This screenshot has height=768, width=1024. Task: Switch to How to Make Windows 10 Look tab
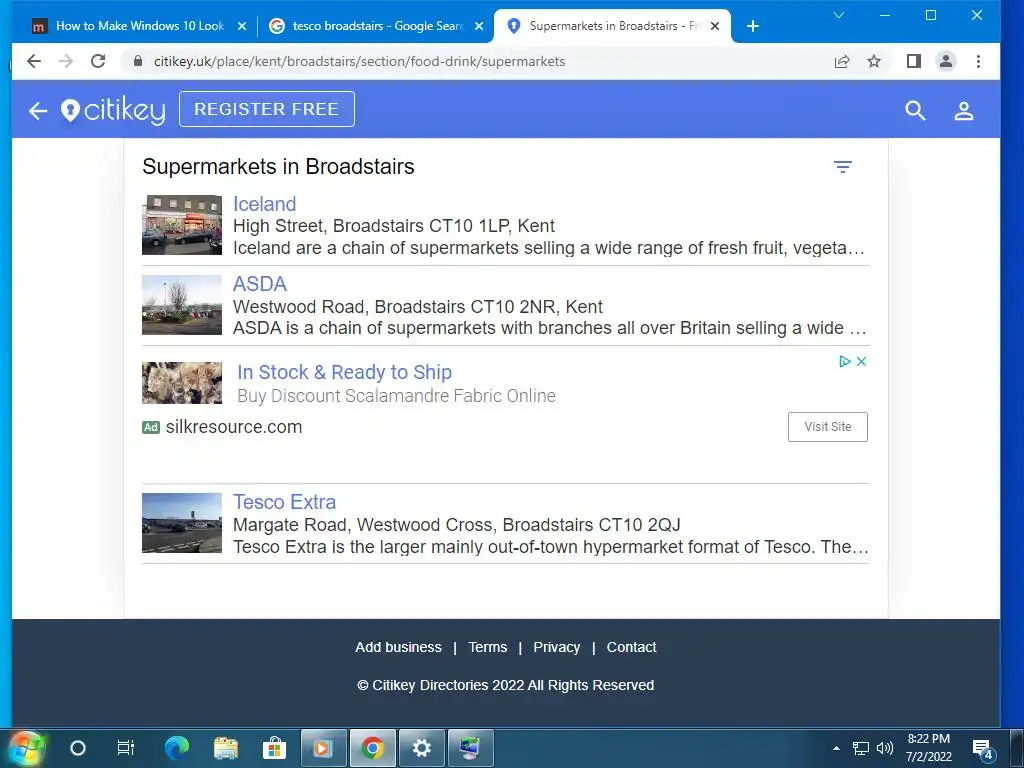(x=140, y=26)
